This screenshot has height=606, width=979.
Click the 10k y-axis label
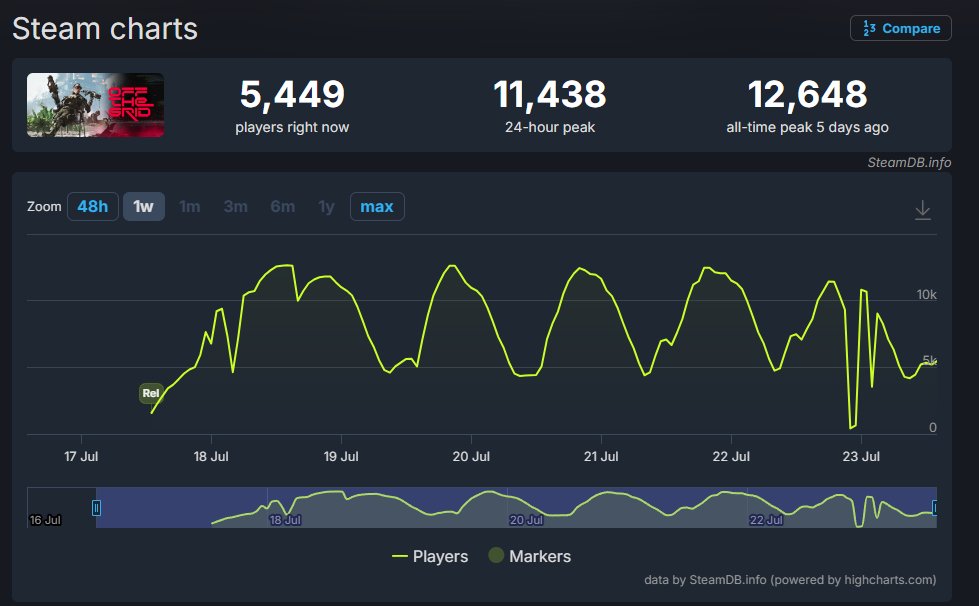[927, 295]
